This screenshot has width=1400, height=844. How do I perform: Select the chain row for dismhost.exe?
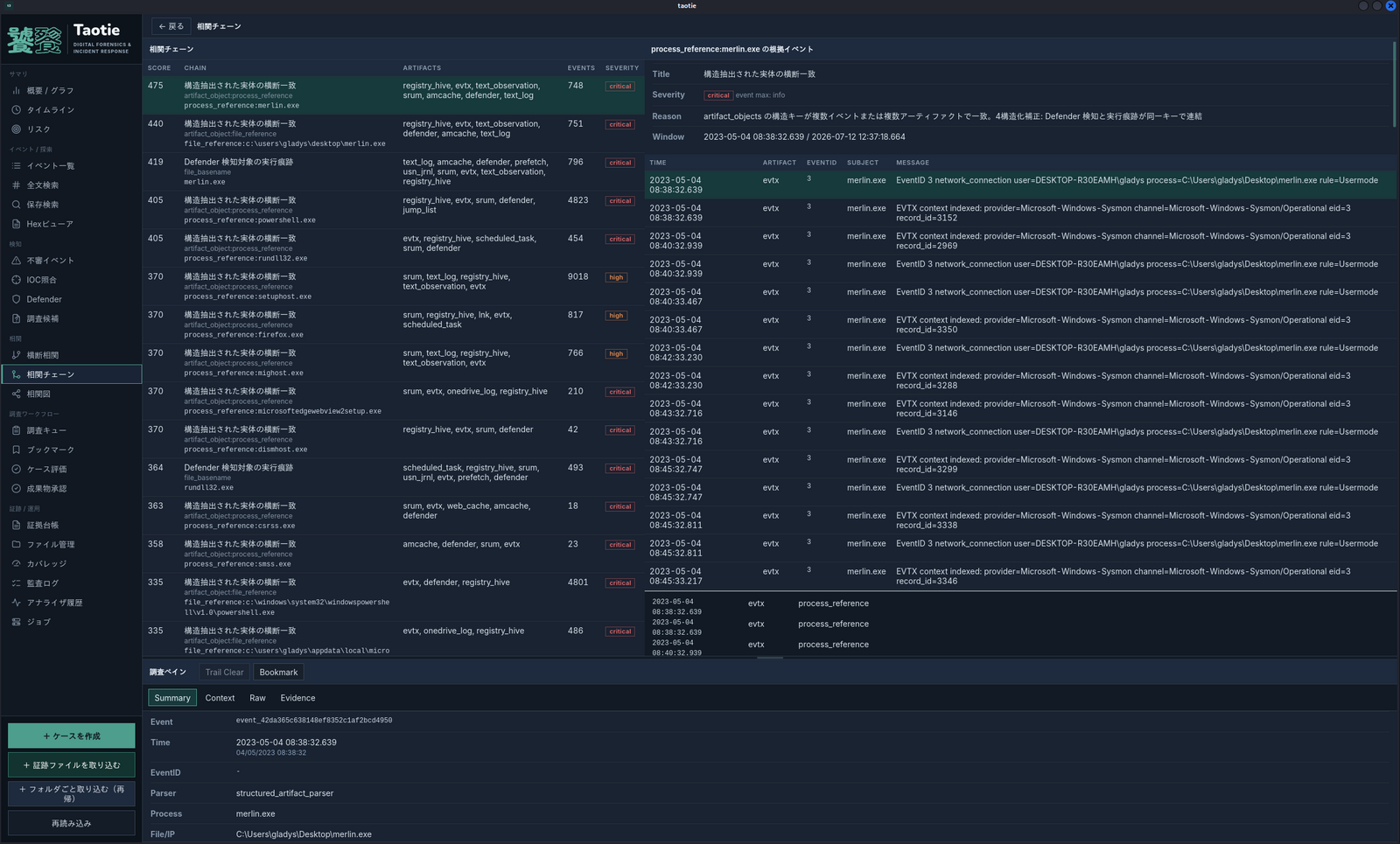coord(394,439)
